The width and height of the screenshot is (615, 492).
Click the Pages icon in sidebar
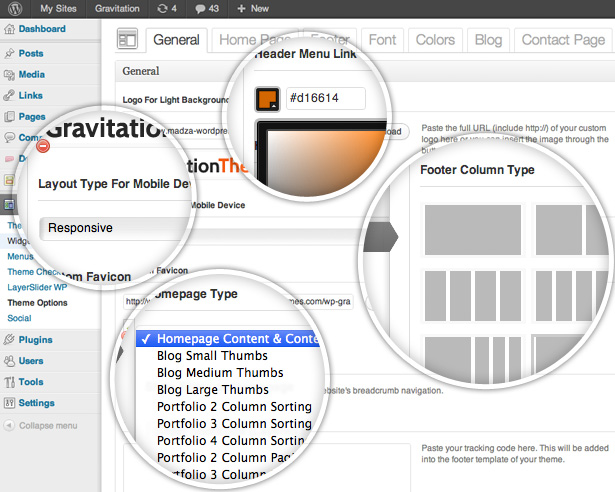[x=9, y=117]
